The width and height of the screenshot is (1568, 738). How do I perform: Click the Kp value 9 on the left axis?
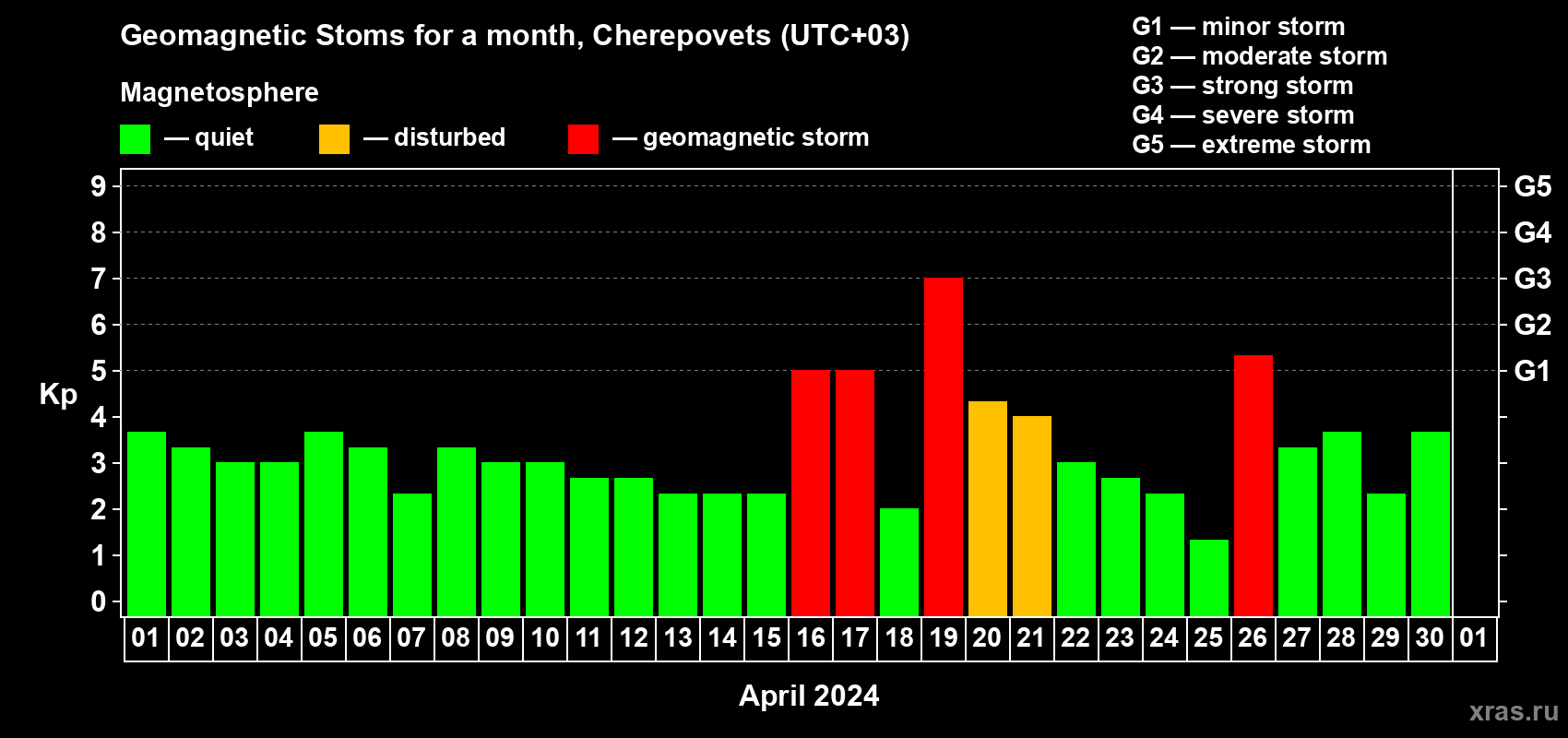[99, 186]
